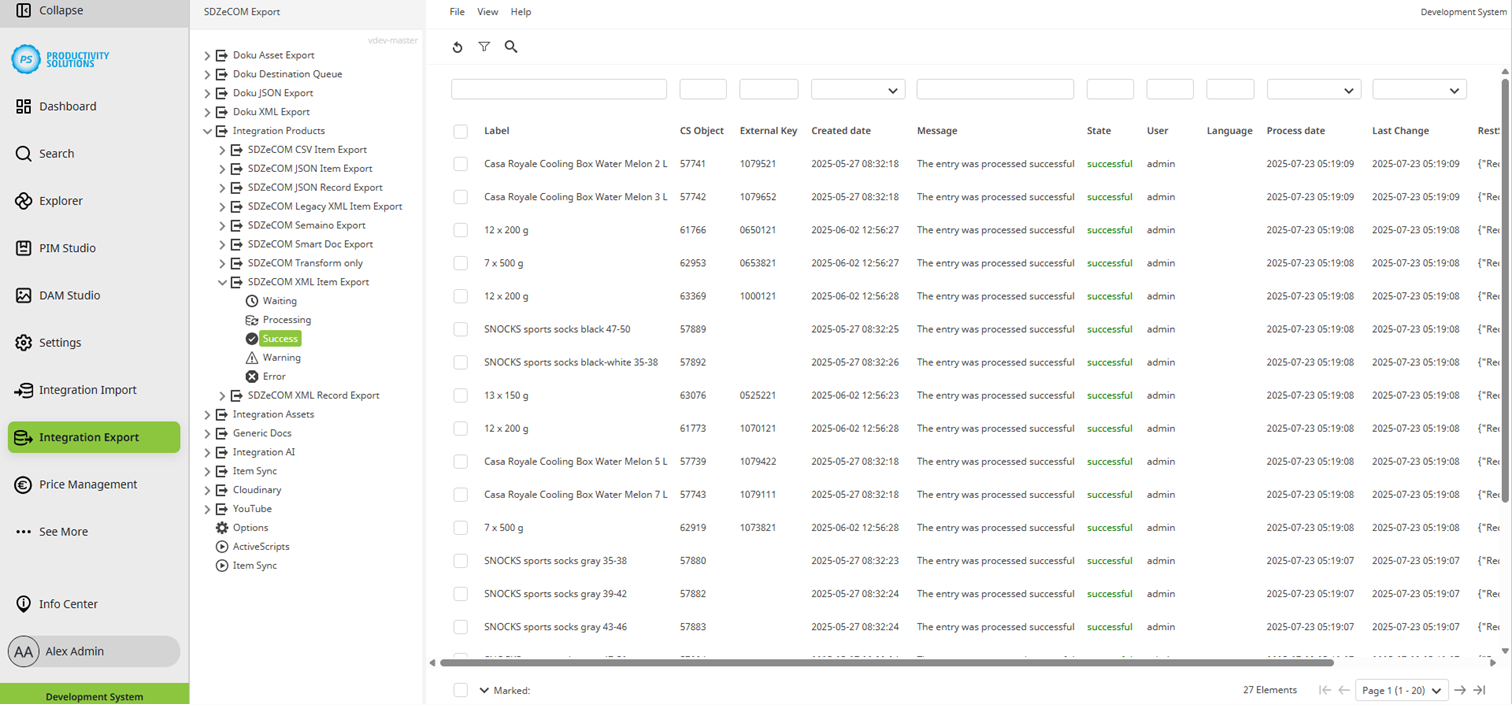Open the File menu
The width and height of the screenshot is (1512, 715).
click(457, 11)
